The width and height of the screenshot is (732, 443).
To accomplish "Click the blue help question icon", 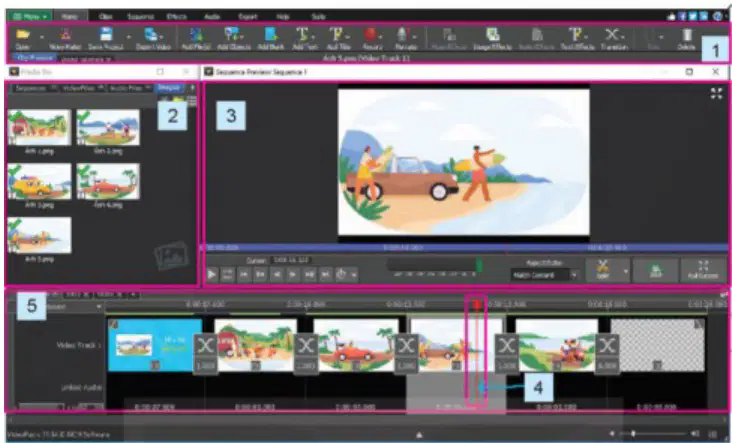I will tap(718, 16).
